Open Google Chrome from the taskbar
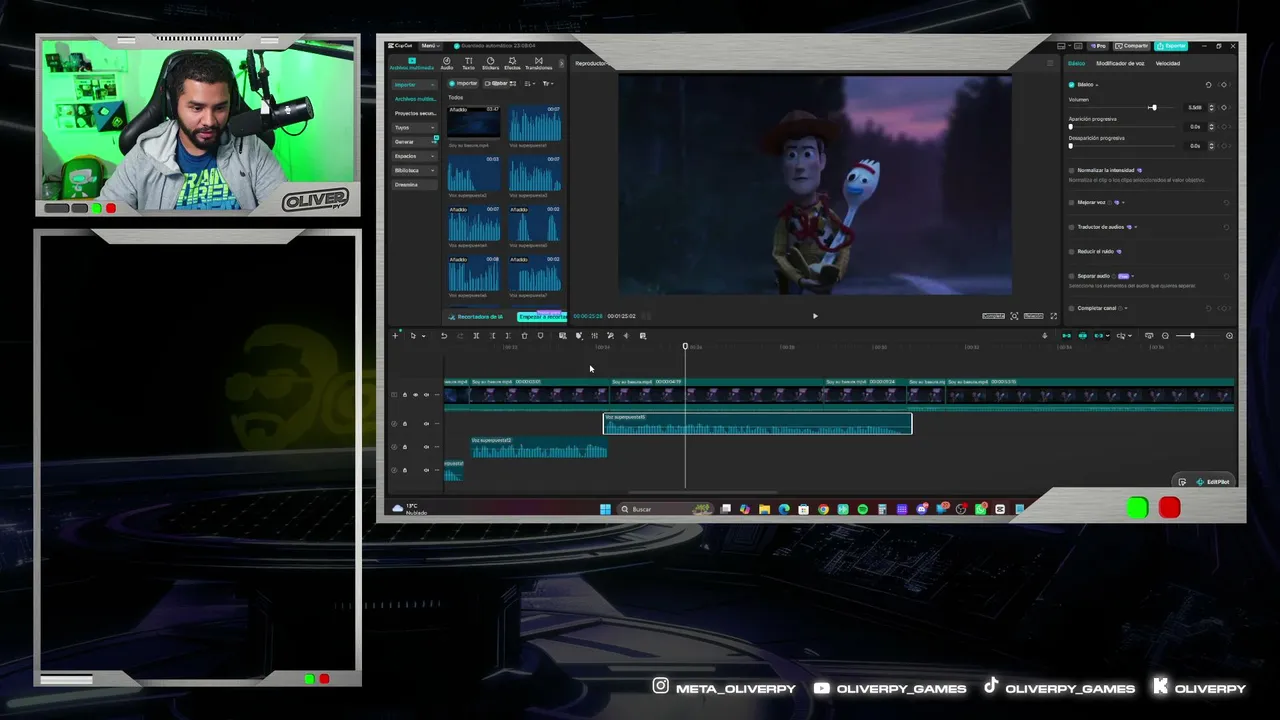The width and height of the screenshot is (1280, 720). coord(823,509)
